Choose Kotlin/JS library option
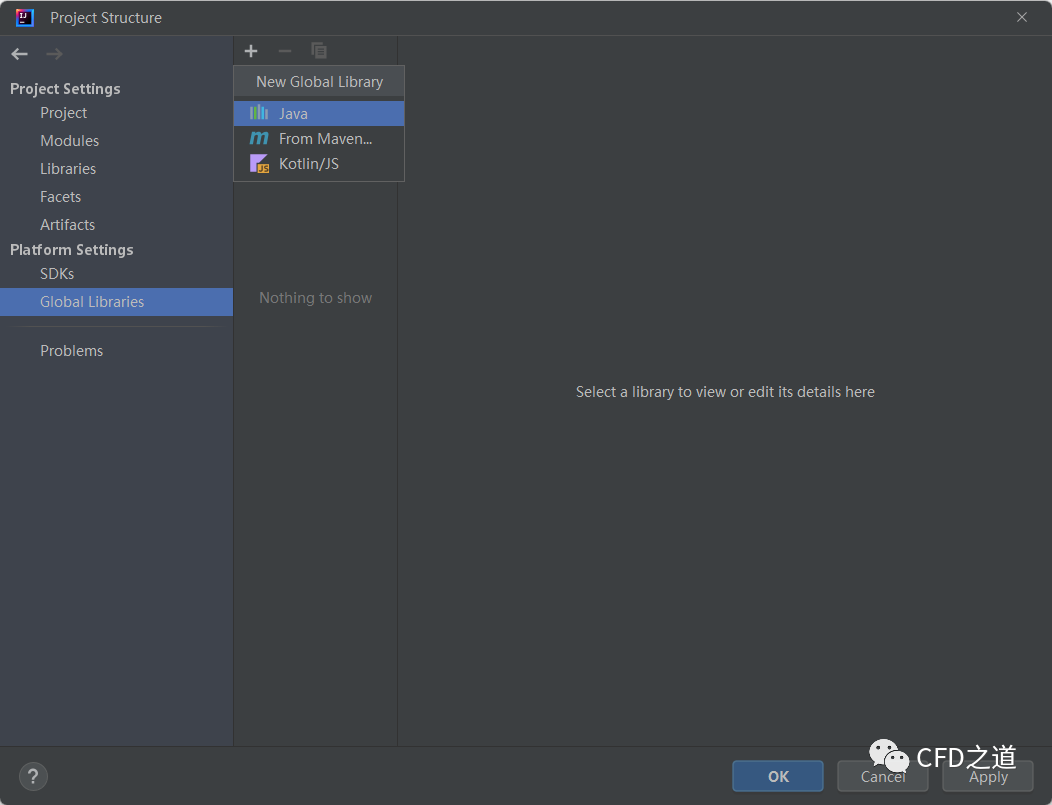 (319, 164)
